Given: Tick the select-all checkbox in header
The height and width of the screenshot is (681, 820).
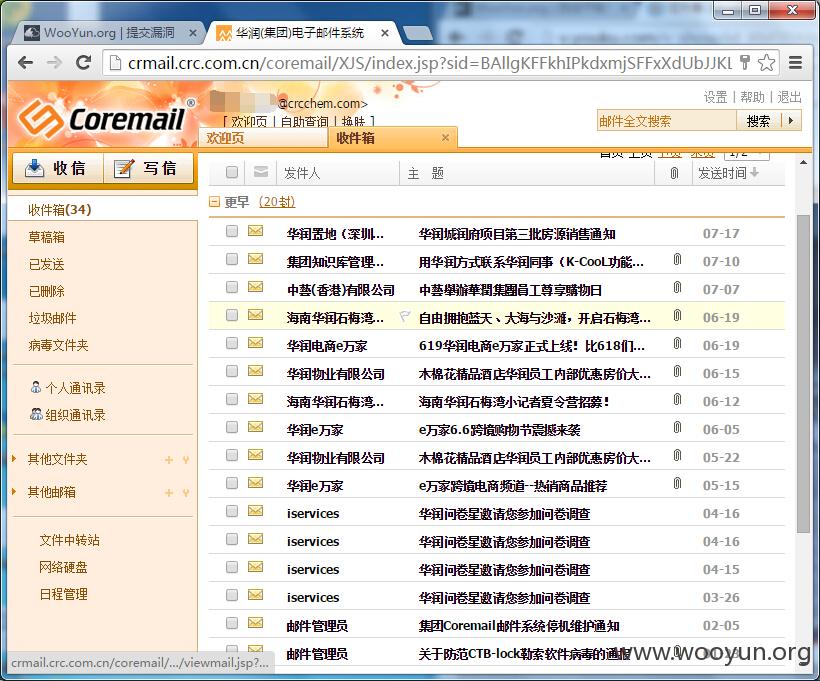Looking at the screenshot, I should [x=232, y=172].
